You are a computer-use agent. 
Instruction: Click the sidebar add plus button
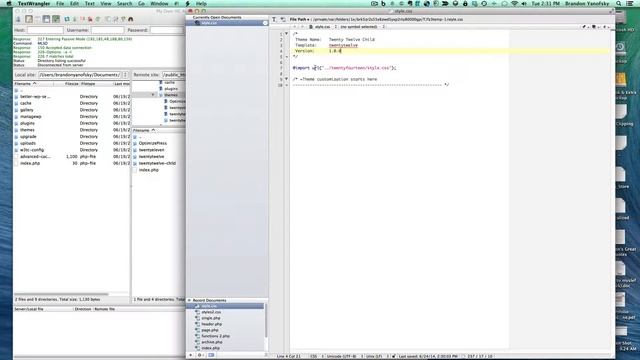click(191, 355)
